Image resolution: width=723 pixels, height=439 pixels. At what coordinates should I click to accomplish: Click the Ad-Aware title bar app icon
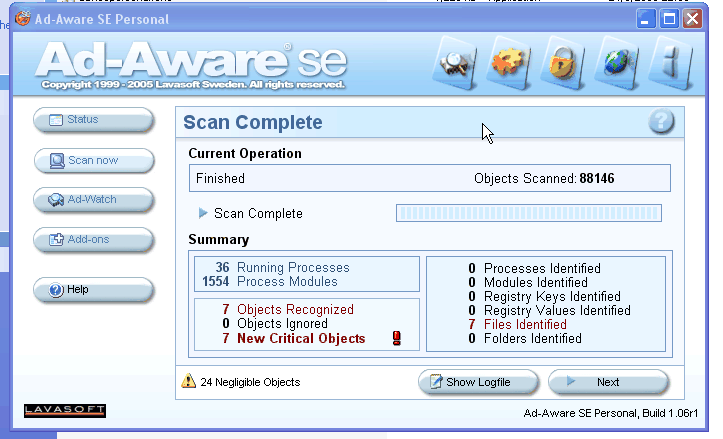[x=23, y=19]
